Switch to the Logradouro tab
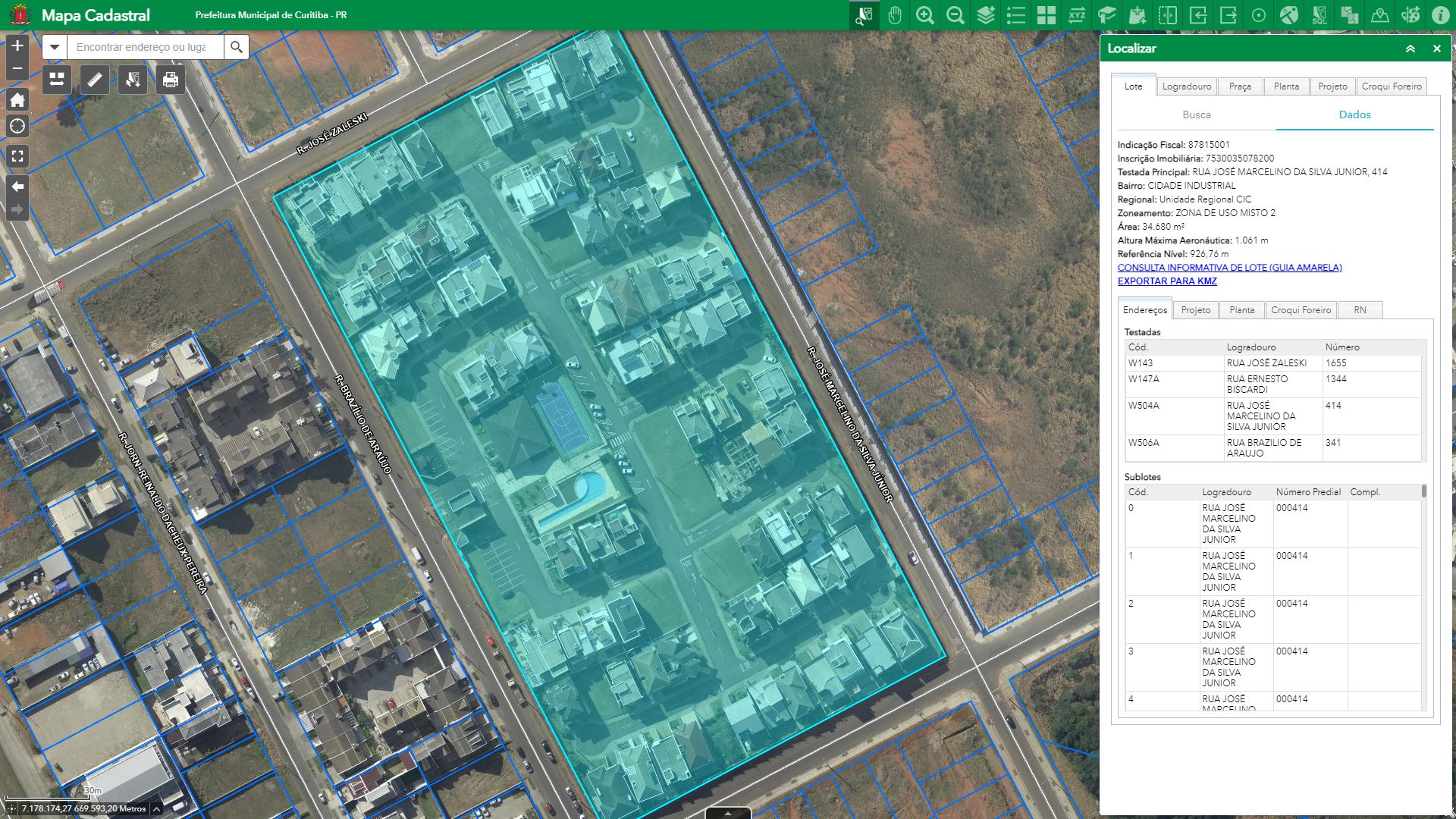 click(1187, 86)
